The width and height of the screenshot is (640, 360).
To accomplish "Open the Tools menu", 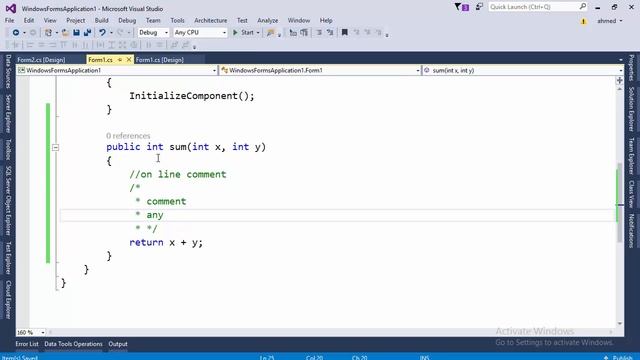I will pyautogui.click(x=177, y=20).
